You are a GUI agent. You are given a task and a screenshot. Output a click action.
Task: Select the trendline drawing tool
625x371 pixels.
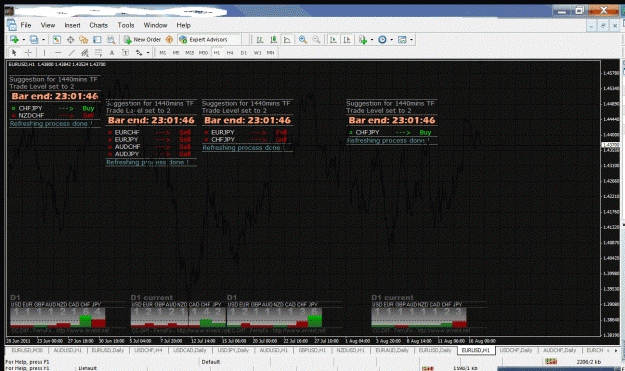pos(71,53)
